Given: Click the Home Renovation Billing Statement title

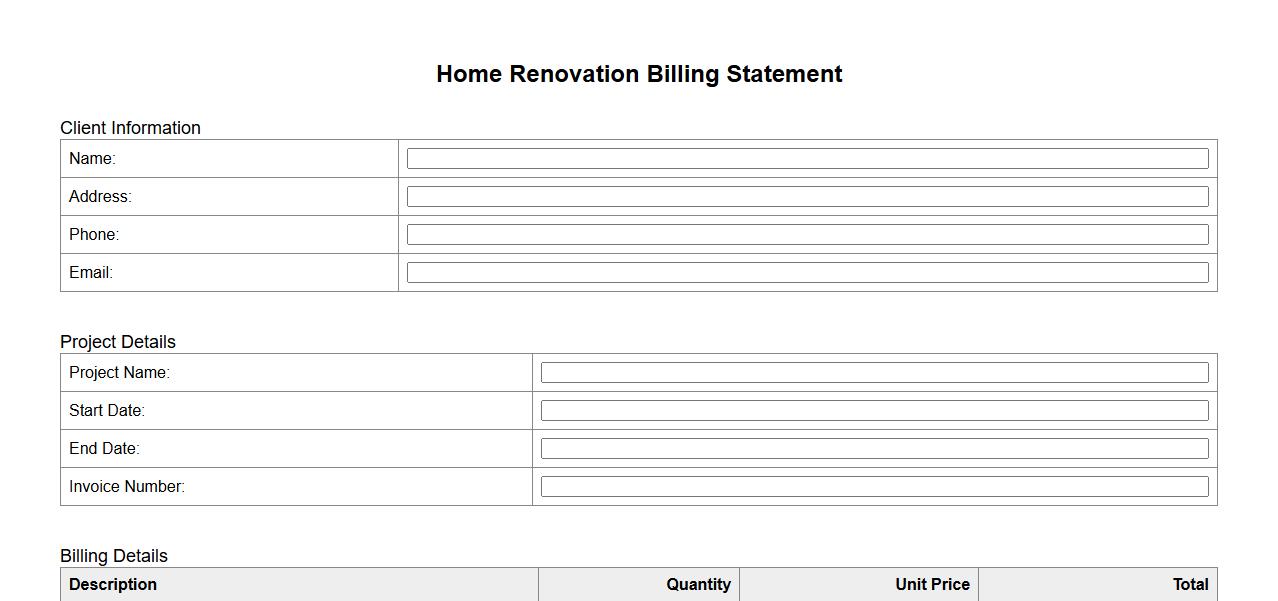Looking at the screenshot, I should pyautogui.click(x=639, y=74).
